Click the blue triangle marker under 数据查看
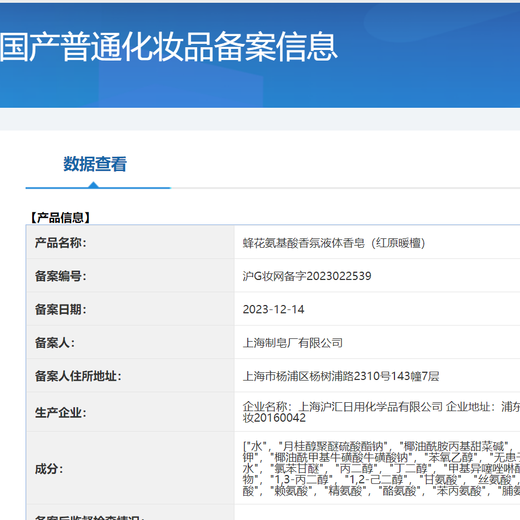Image resolution: width=520 pixels, height=520 pixels. pyautogui.click(x=94, y=185)
